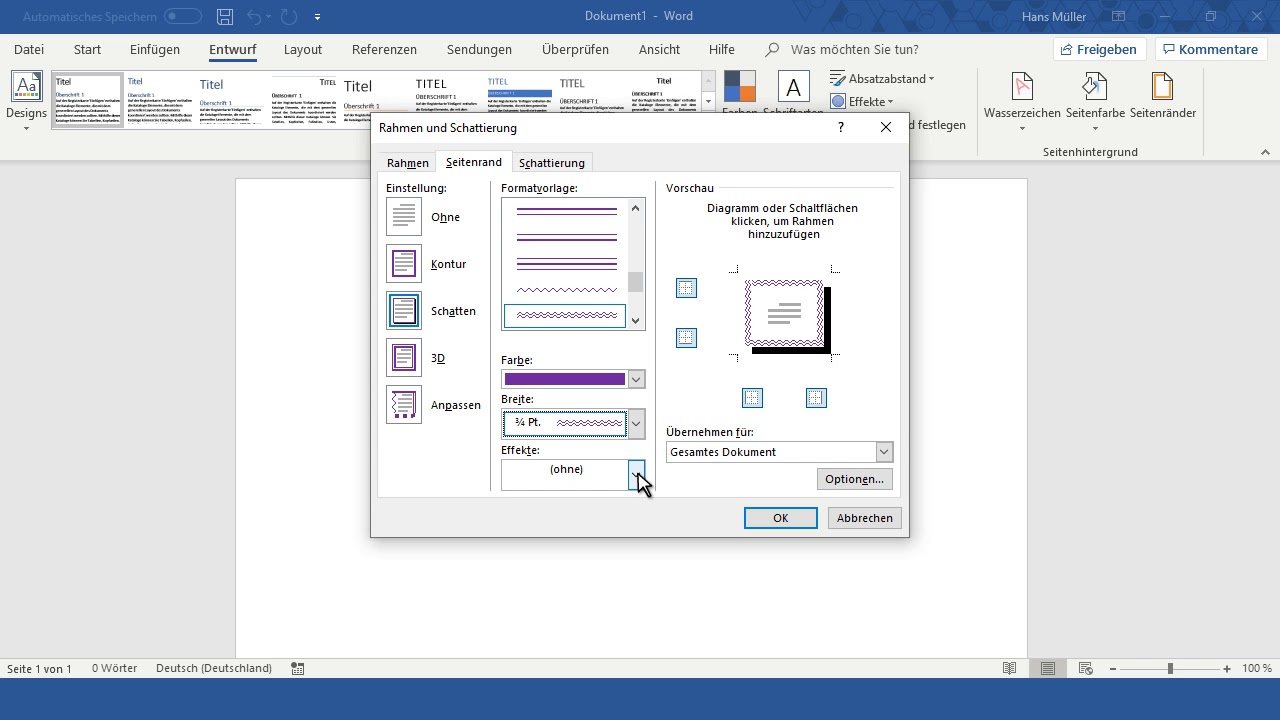Collapse the ribbon with the chevron
Viewport: 1280px width, 720px height.
click(1265, 152)
